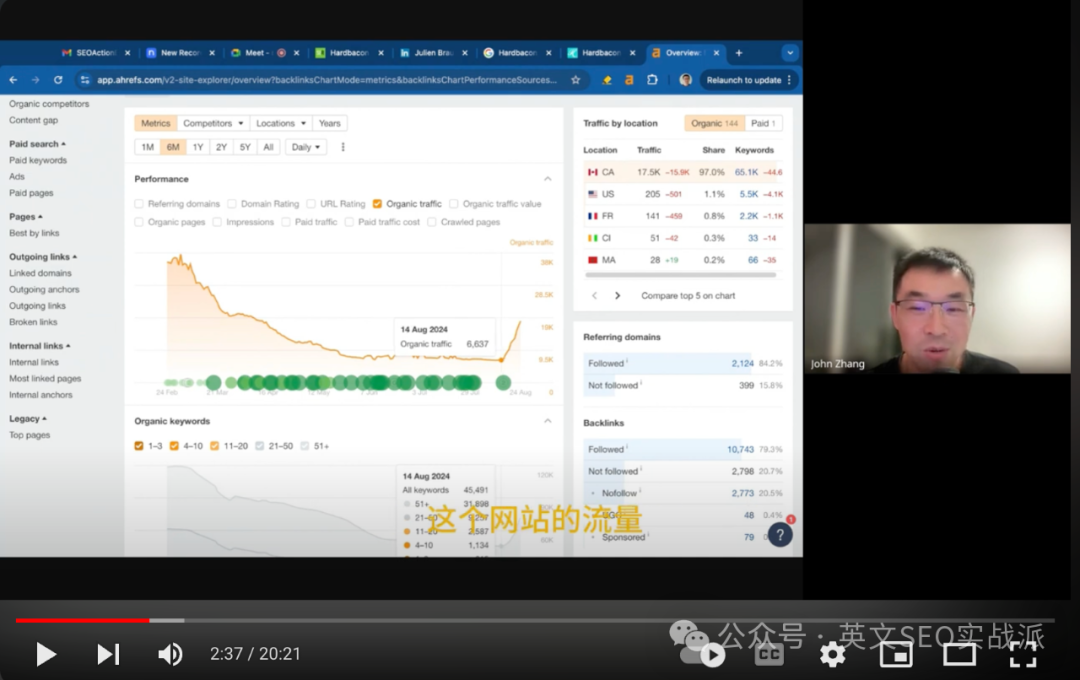This screenshot has height=680, width=1080.
Task: Open the chart's three-dot more options menu
Action: pos(343,147)
